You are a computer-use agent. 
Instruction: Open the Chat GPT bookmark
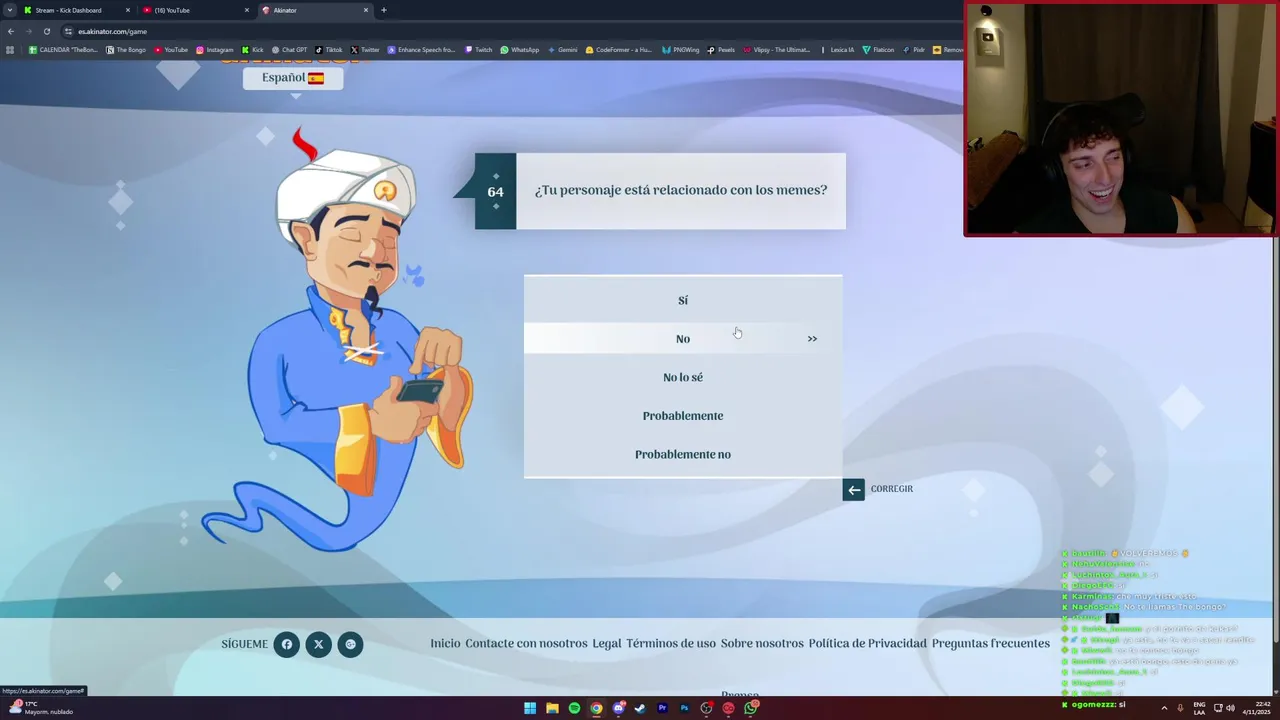coord(290,50)
